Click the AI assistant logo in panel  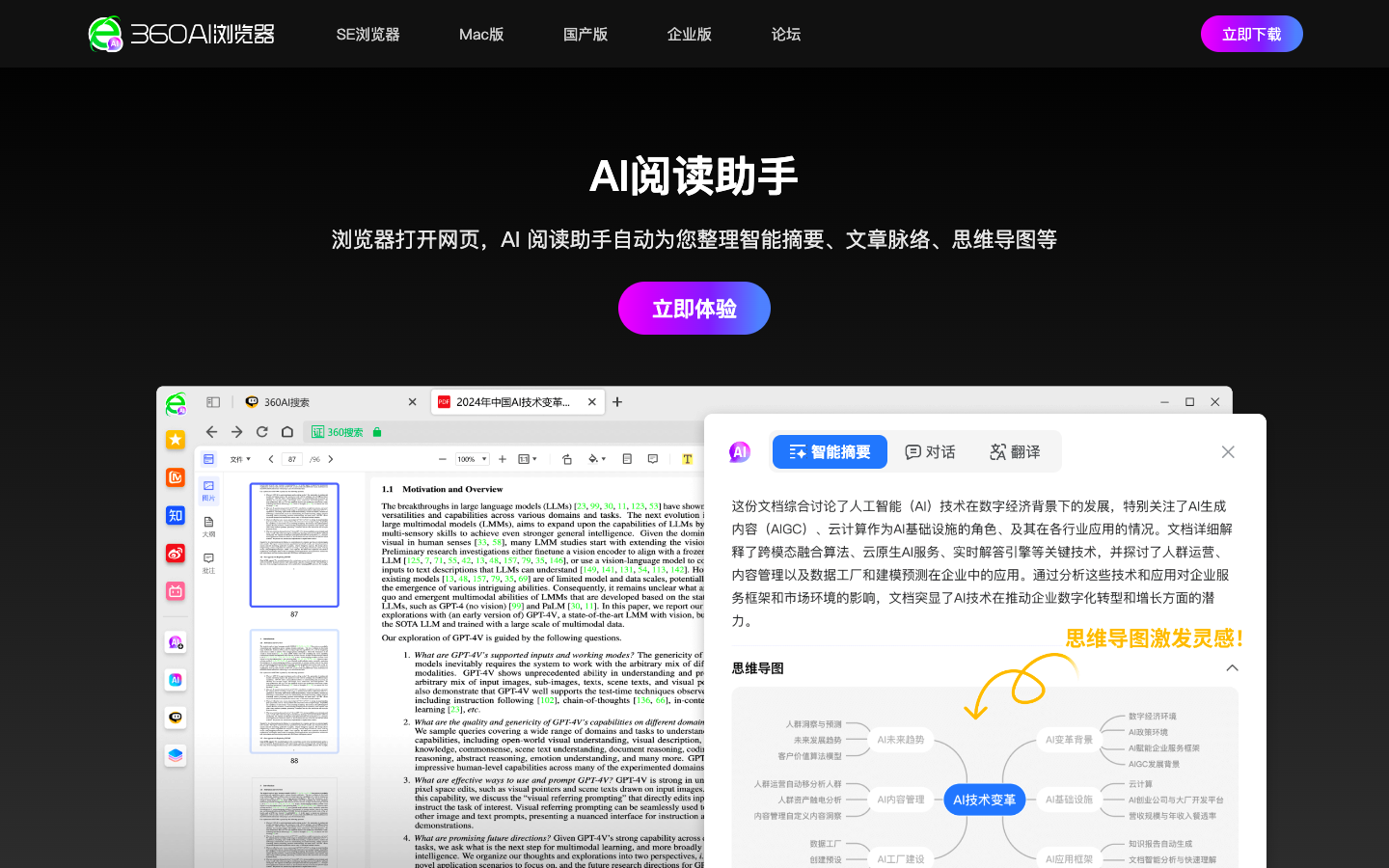[740, 451]
